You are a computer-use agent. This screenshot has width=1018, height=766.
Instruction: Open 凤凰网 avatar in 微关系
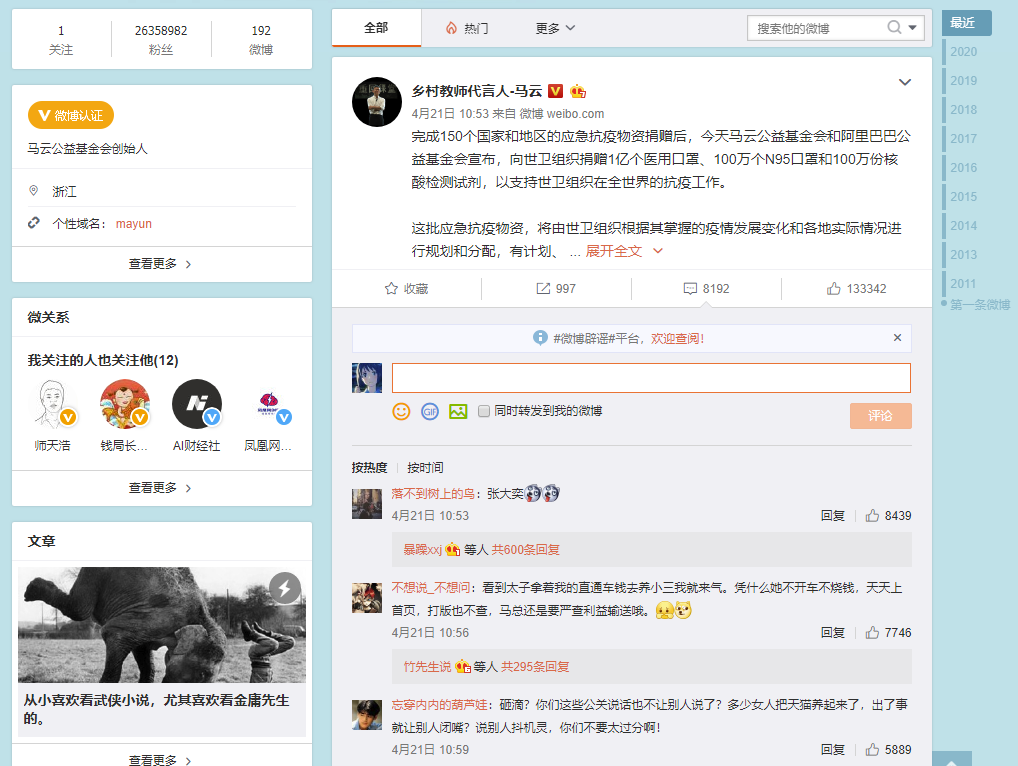tap(269, 404)
